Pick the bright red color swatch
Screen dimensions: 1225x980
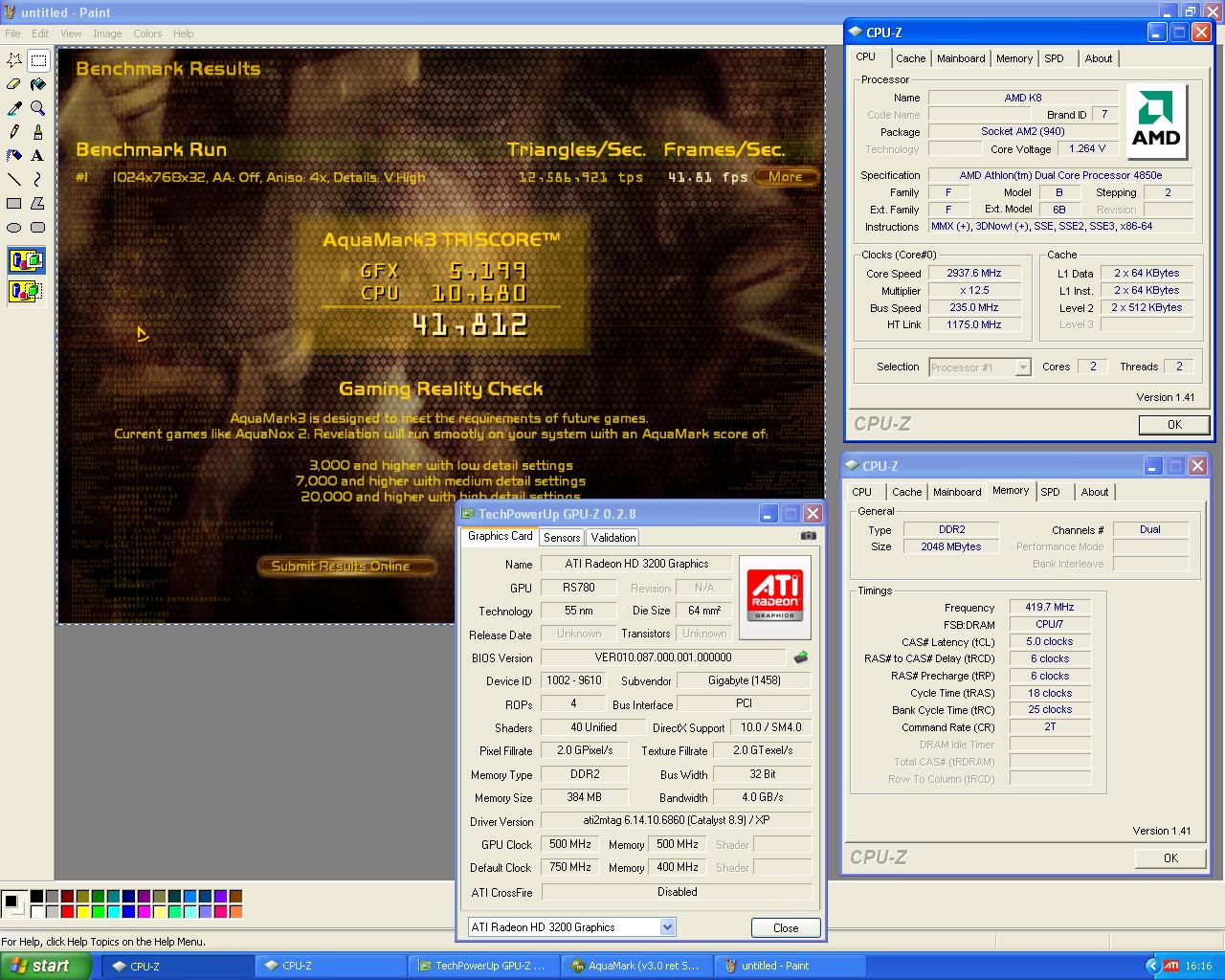click(67, 911)
